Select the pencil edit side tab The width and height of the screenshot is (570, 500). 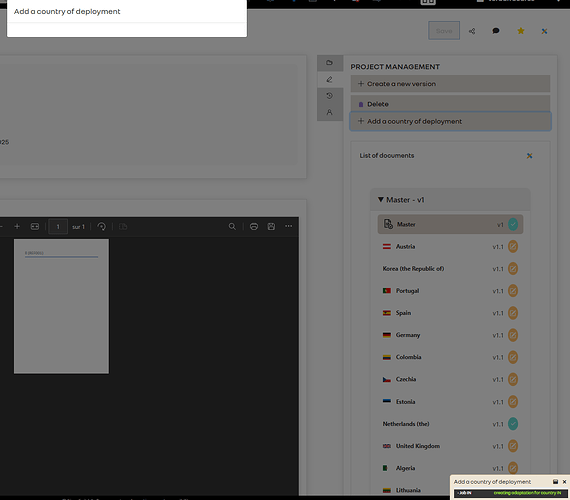pyautogui.click(x=330, y=79)
